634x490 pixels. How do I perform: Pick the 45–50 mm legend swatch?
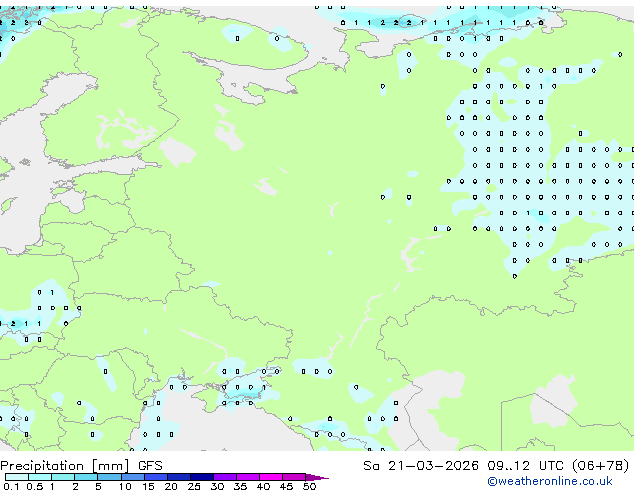(294, 477)
